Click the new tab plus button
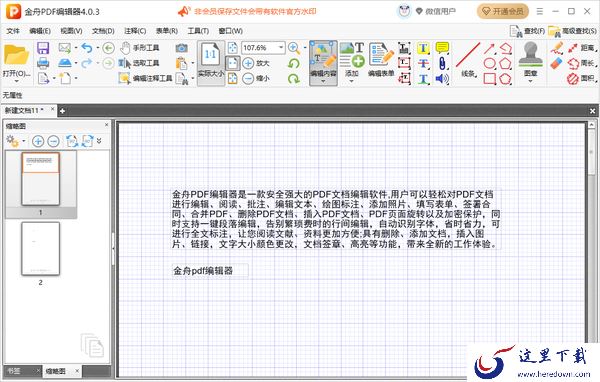This screenshot has width=600, height=382. click(62, 111)
